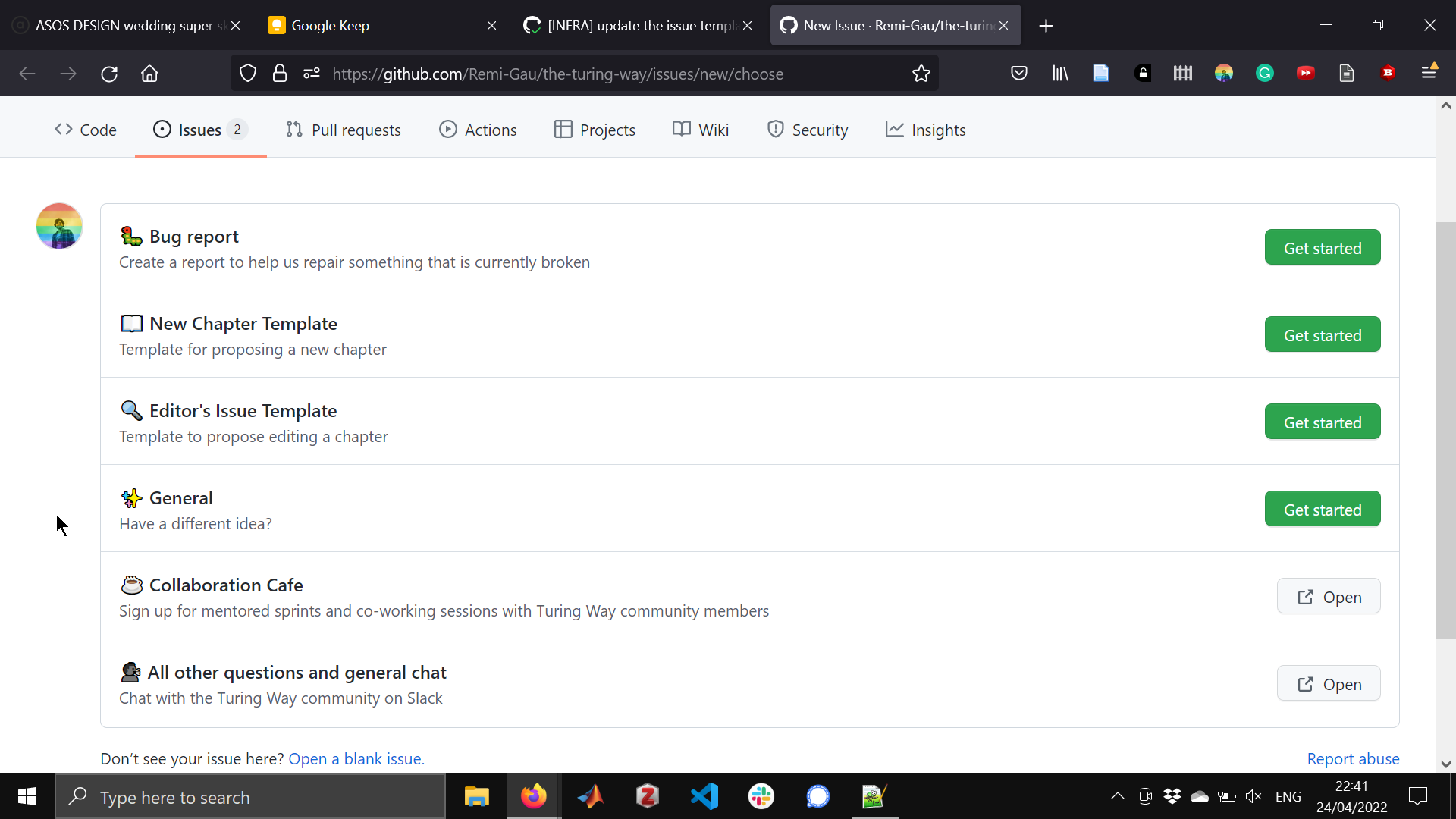This screenshot has width=1456, height=819.
Task: Open Collaboration Cafe external link
Action: 1328,597
